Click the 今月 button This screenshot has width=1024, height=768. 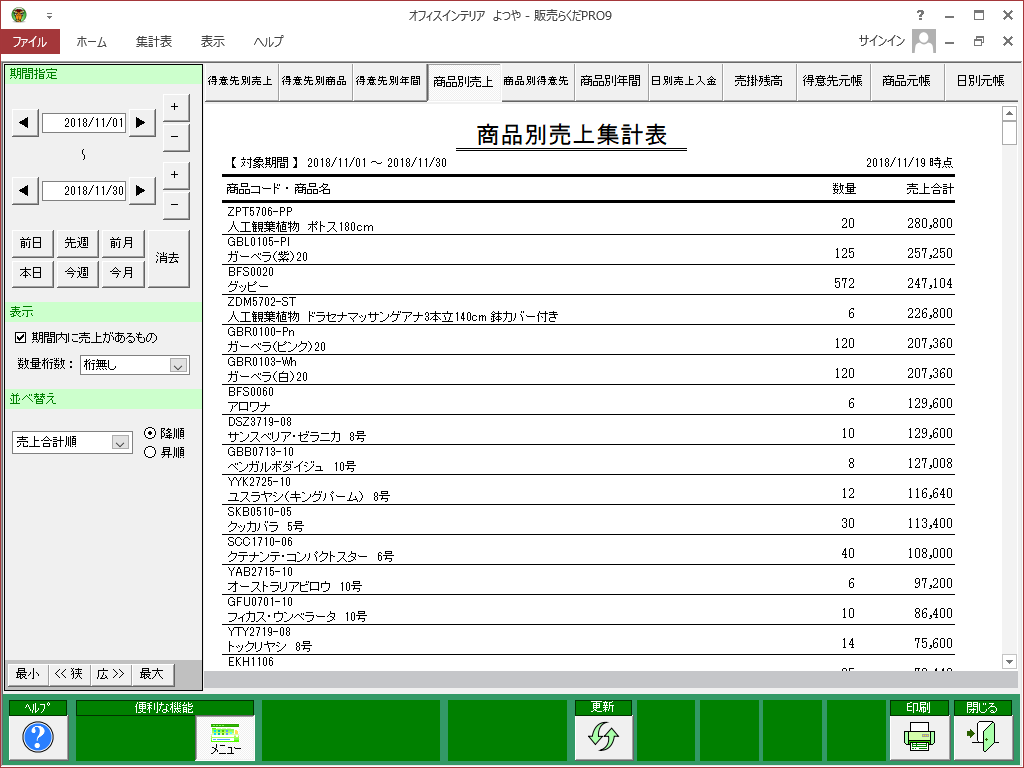[x=122, y=273]
